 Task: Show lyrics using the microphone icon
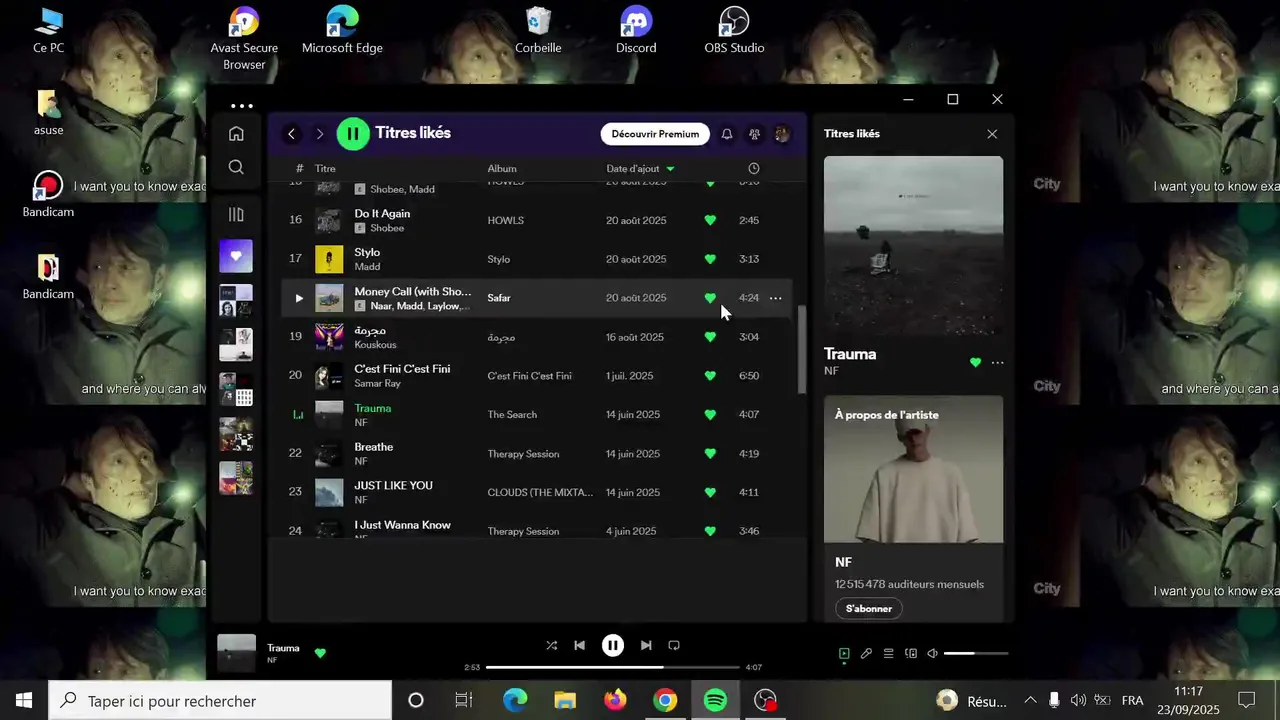point(866,654)
